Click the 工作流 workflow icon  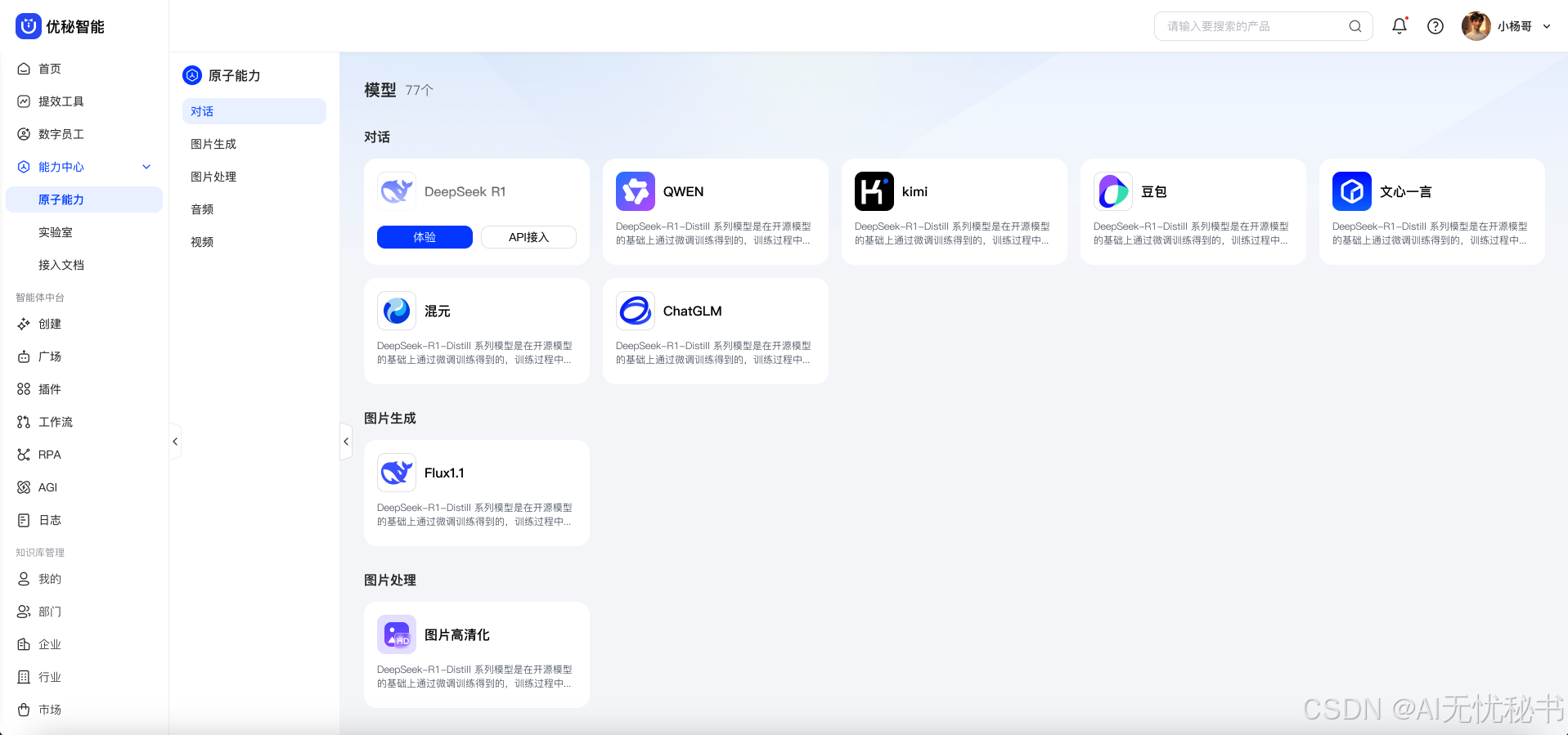[x=24, y=422]
